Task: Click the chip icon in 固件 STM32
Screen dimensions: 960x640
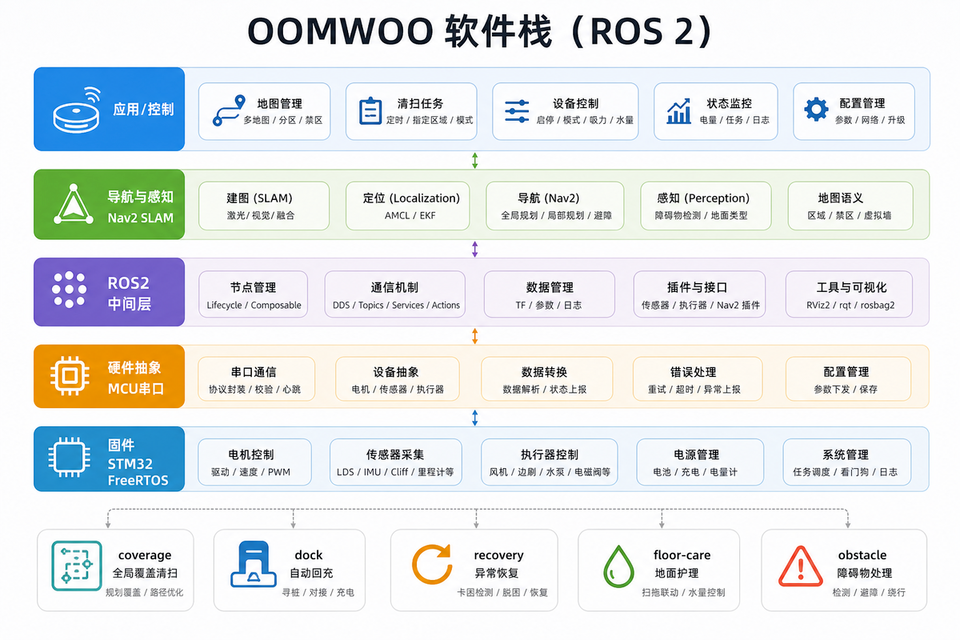Action: coord(69,457)
